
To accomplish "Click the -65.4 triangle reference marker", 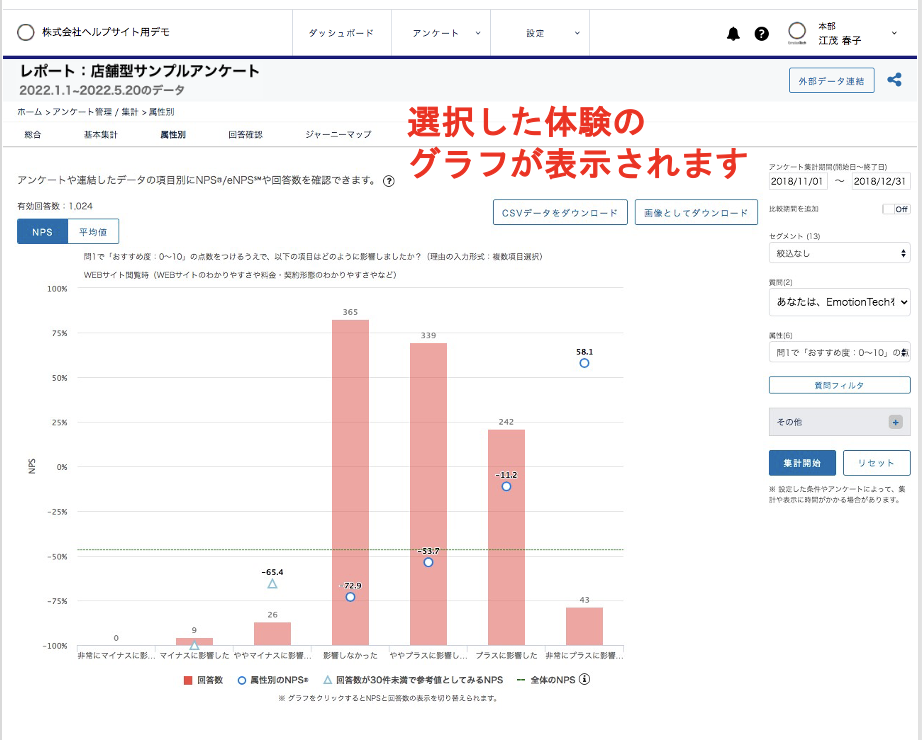I will [x=272, y=584].
